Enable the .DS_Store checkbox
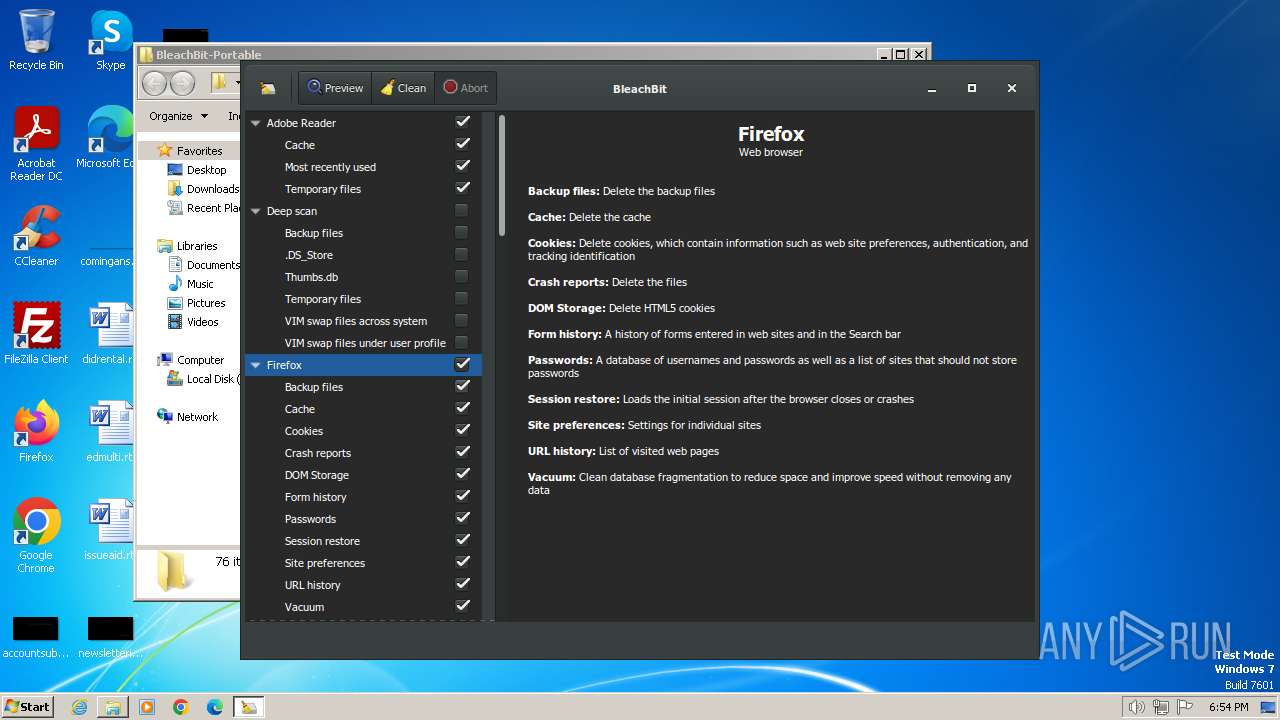This screenshot has width=1280, height=720. tap(461, 254)
